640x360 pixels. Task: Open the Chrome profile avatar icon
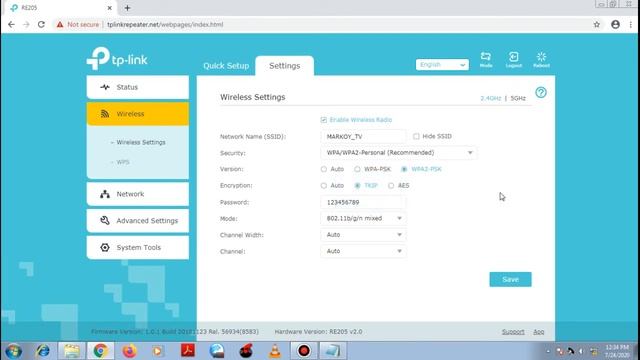615,24
